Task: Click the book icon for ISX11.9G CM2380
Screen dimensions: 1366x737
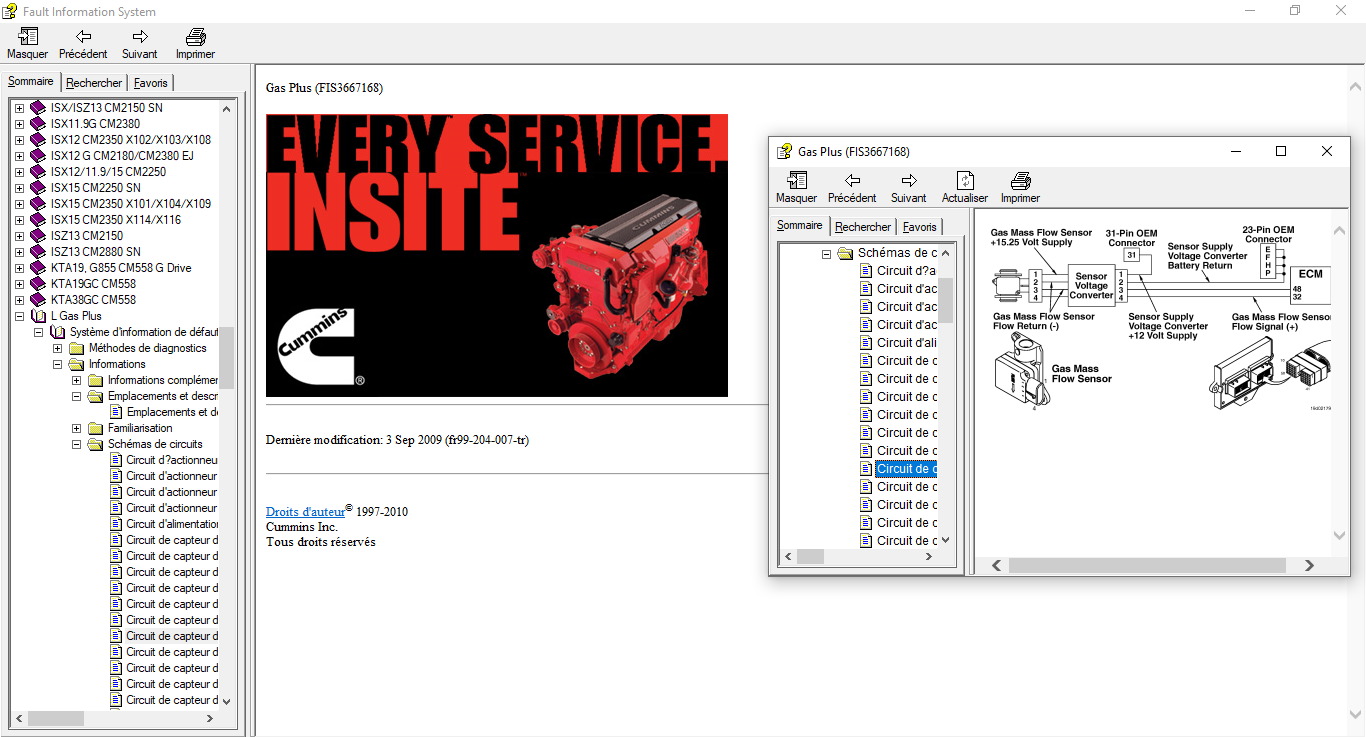Action: (38, 124)
